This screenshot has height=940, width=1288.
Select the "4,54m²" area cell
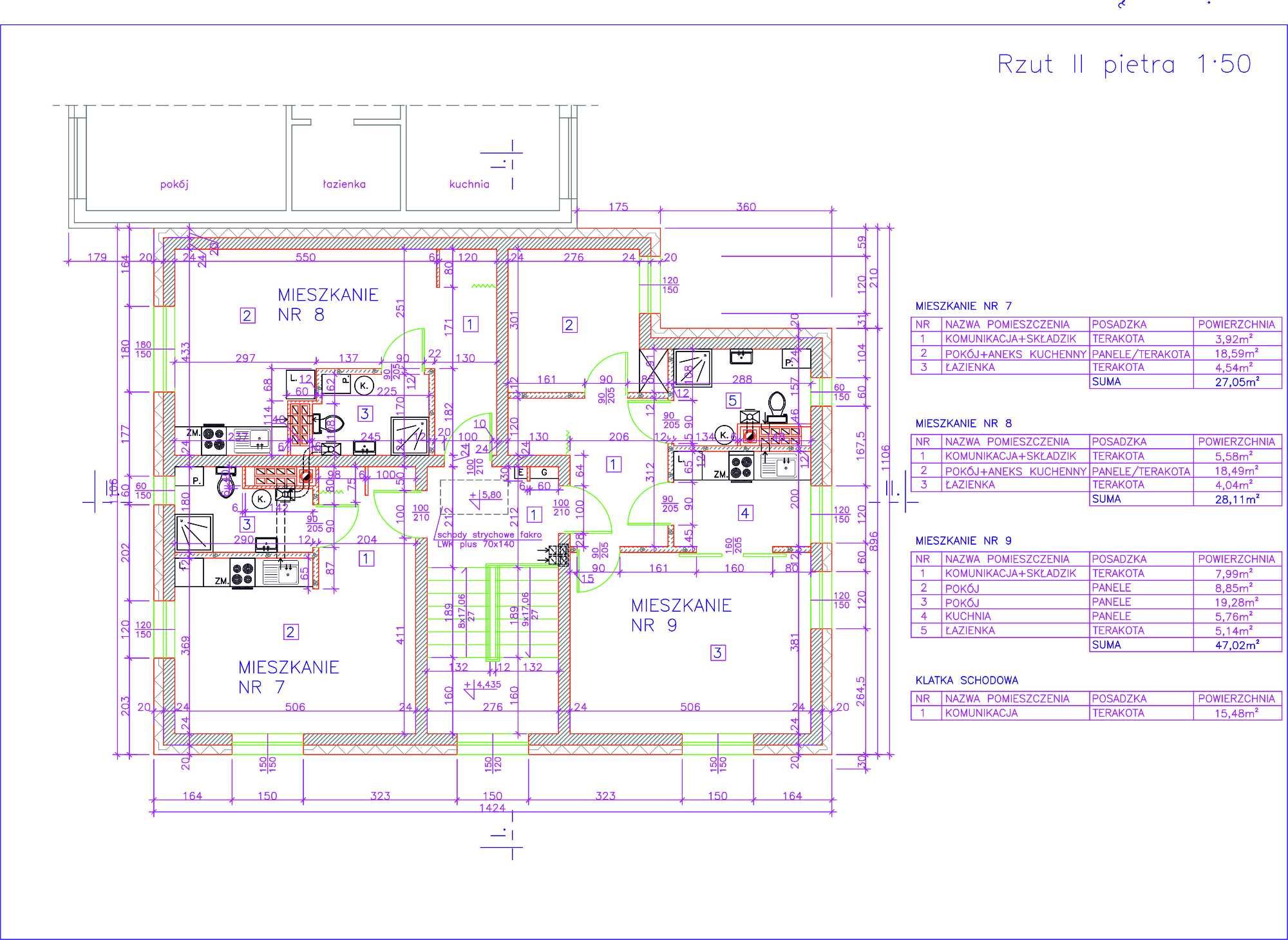[x=1236, y=368]
